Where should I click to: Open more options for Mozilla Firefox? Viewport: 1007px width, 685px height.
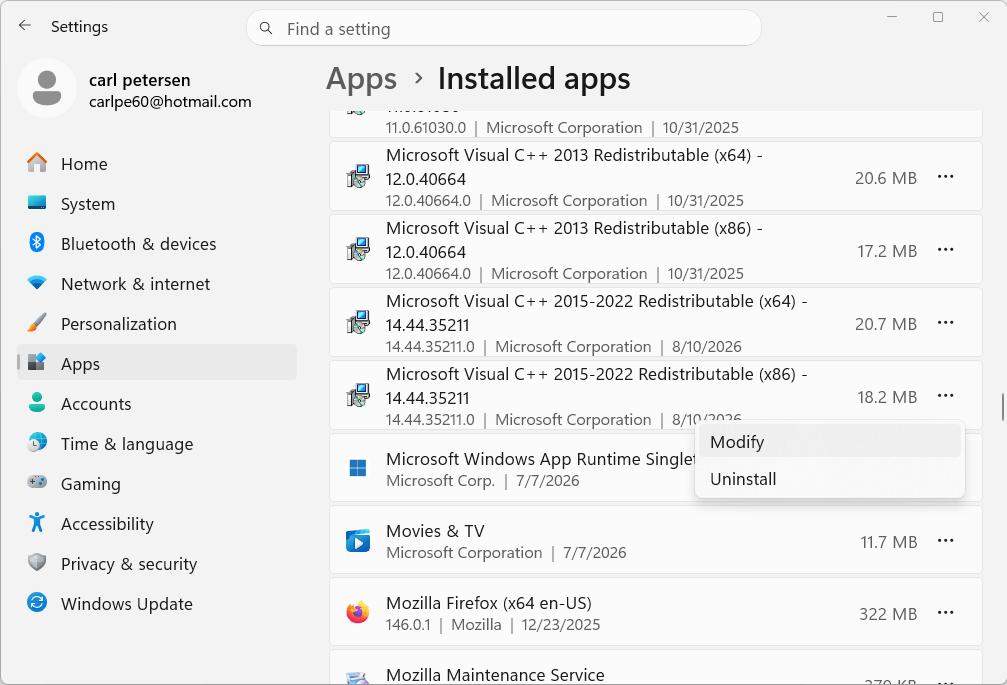coord(945,613)
